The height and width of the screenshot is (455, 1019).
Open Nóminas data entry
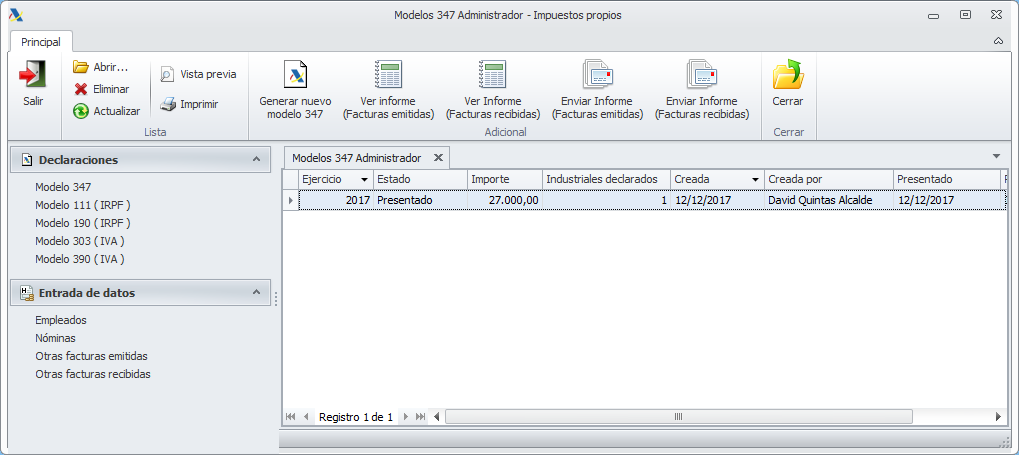(x=55, y=338)
